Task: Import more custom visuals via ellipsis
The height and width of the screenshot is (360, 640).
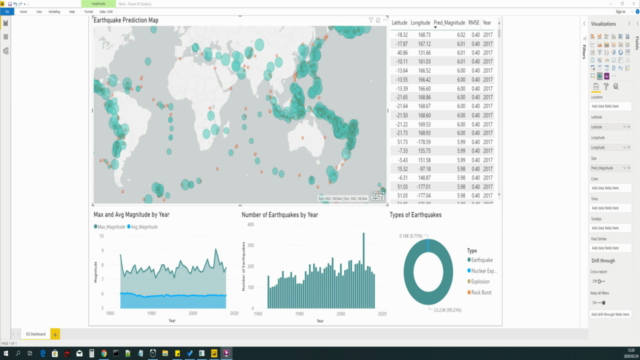Action: point(613,76)
